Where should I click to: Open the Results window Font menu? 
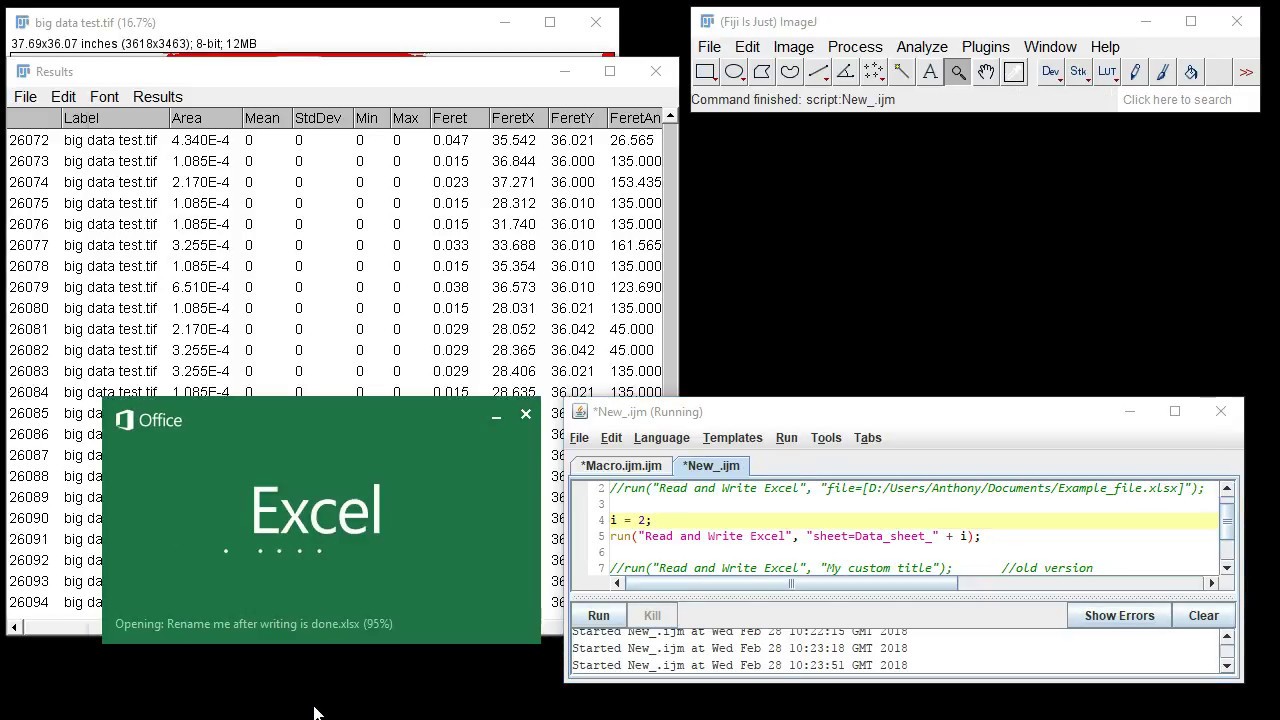[104, 97]
